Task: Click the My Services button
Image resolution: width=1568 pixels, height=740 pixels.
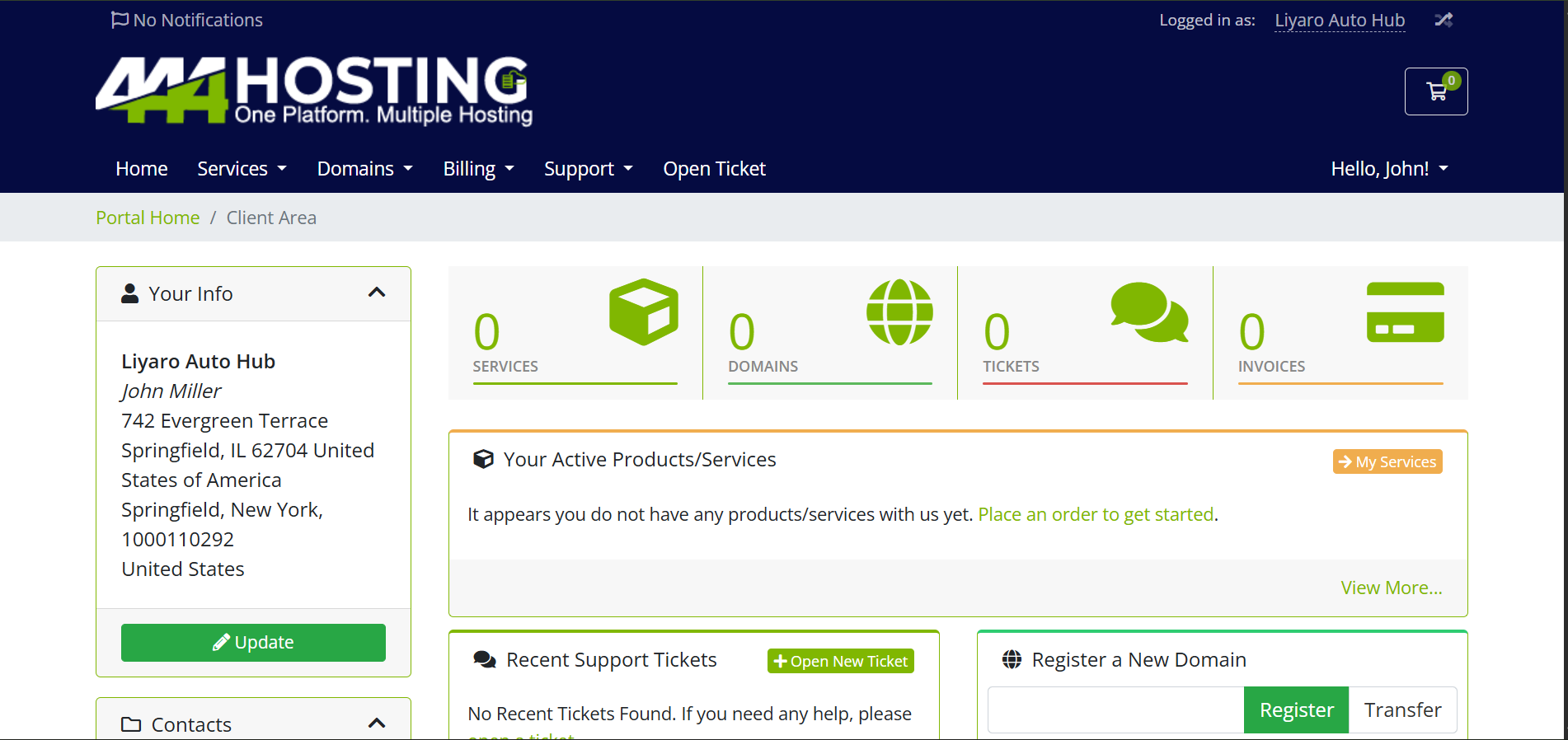Action: 1387,461
